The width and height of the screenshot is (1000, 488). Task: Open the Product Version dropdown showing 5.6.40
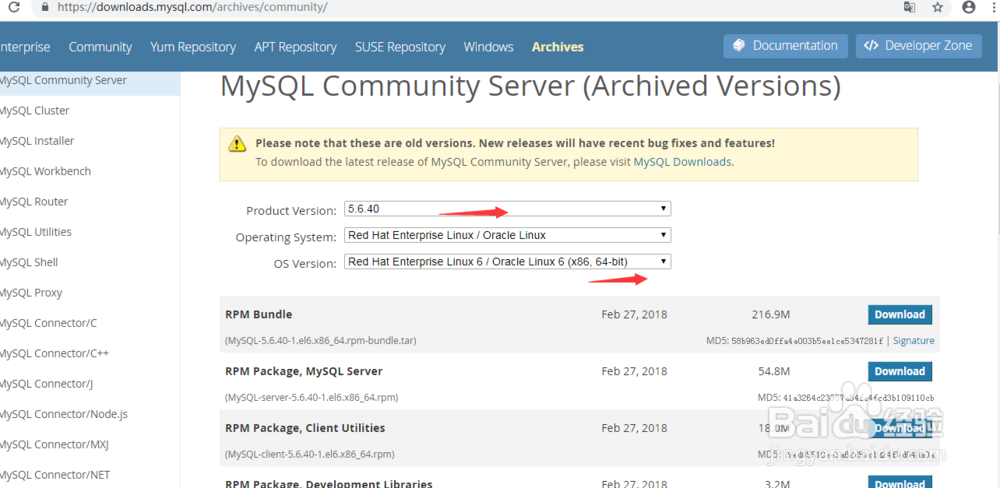508,209
